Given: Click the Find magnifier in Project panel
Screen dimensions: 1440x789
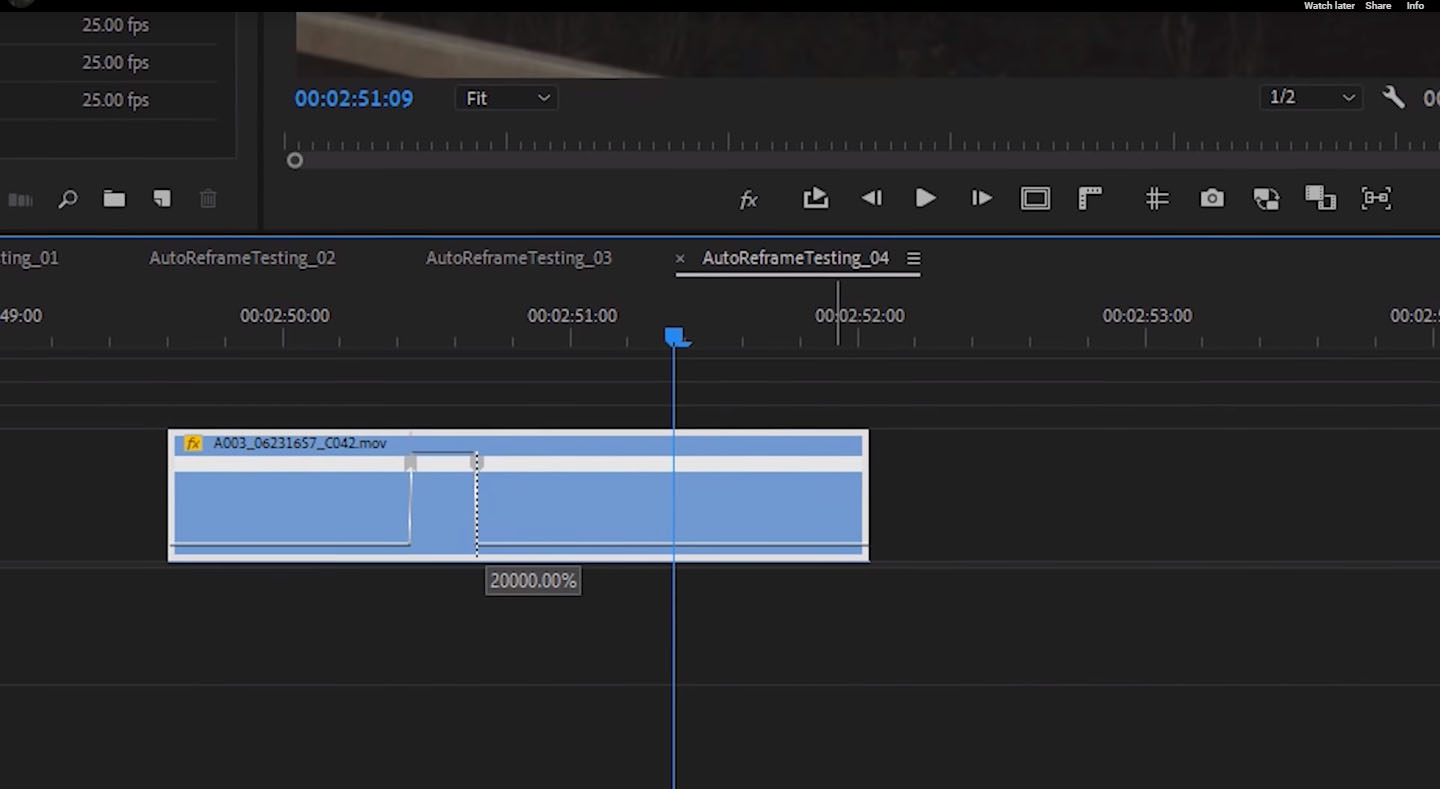Looking at the screenshot, I should tap(68, 199).
